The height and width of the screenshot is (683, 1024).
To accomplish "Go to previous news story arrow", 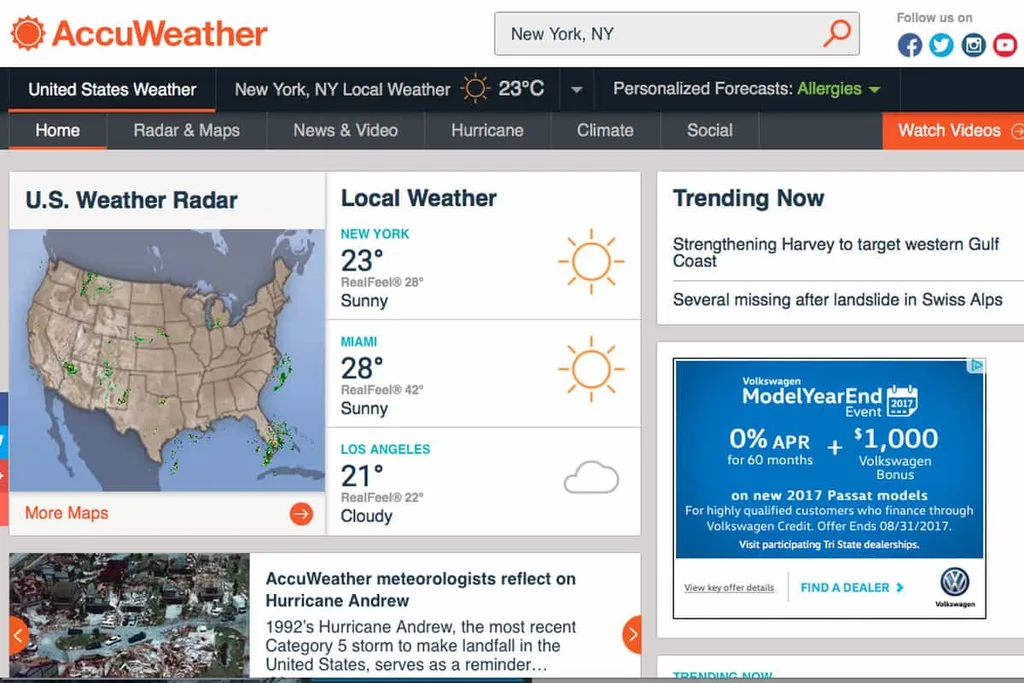I will [18, 634].
